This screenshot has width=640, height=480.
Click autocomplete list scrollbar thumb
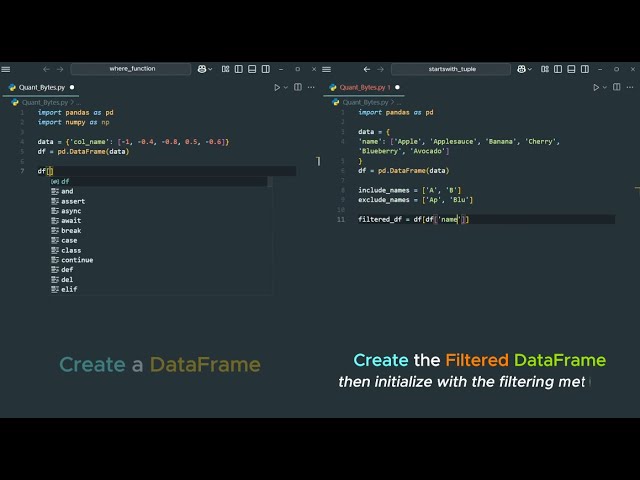tap(270, 182)
